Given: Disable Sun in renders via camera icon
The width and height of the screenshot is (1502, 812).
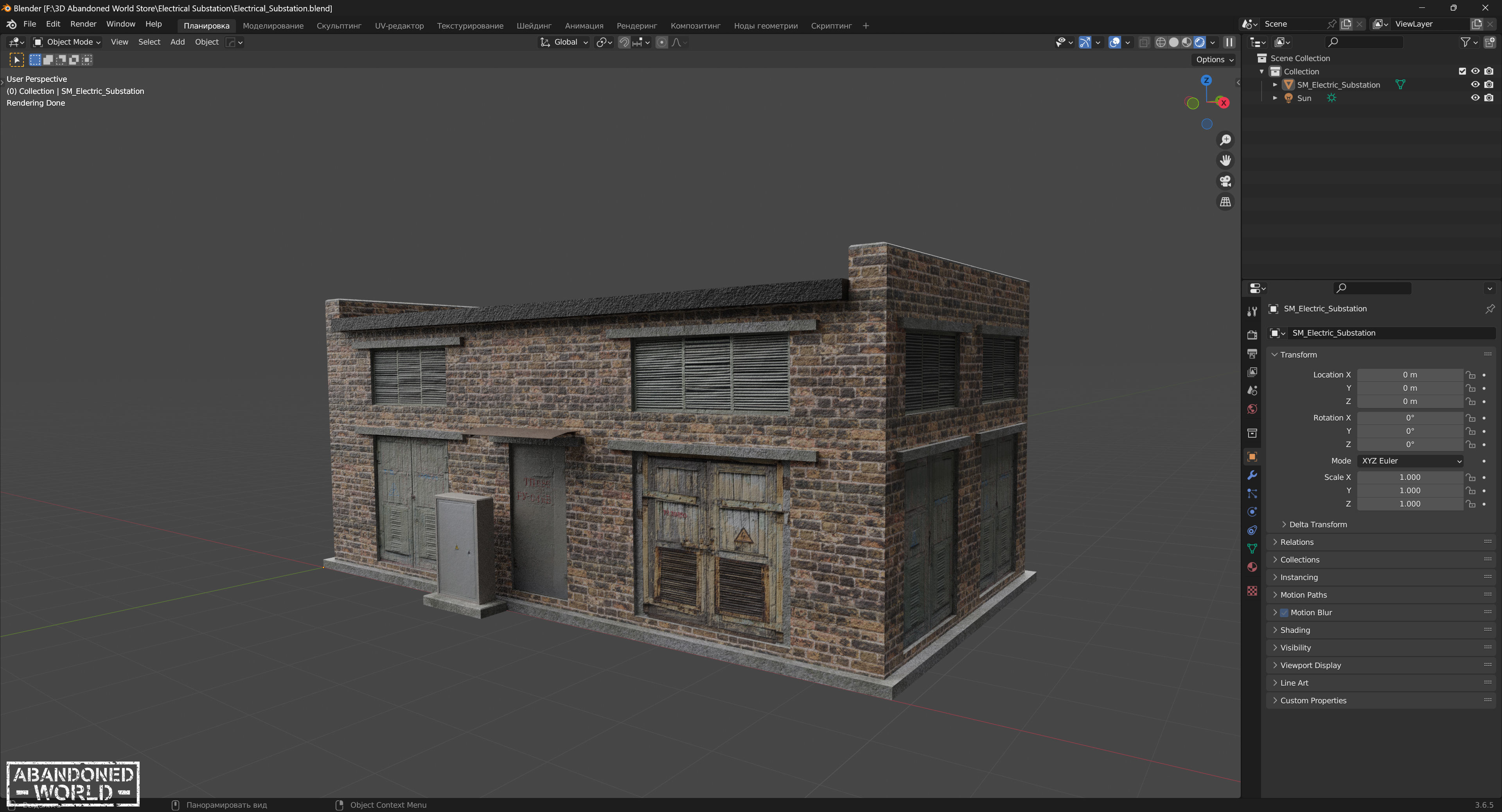Looking at the screenshot, I should (x=1489, y=98).
